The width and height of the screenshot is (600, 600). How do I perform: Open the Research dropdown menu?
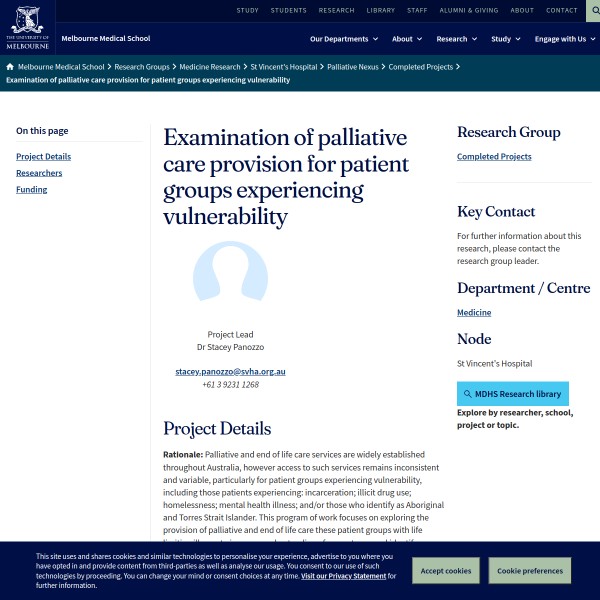point(456,39)
